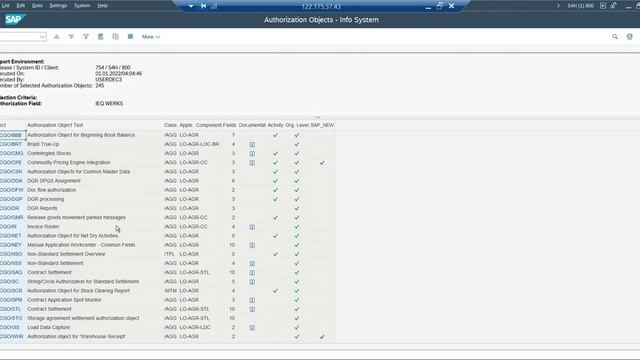The width and height of the screenshot is (640, 360).
Task: Expand the chevron beside S4H (1) 800
Action: point(558,6)
